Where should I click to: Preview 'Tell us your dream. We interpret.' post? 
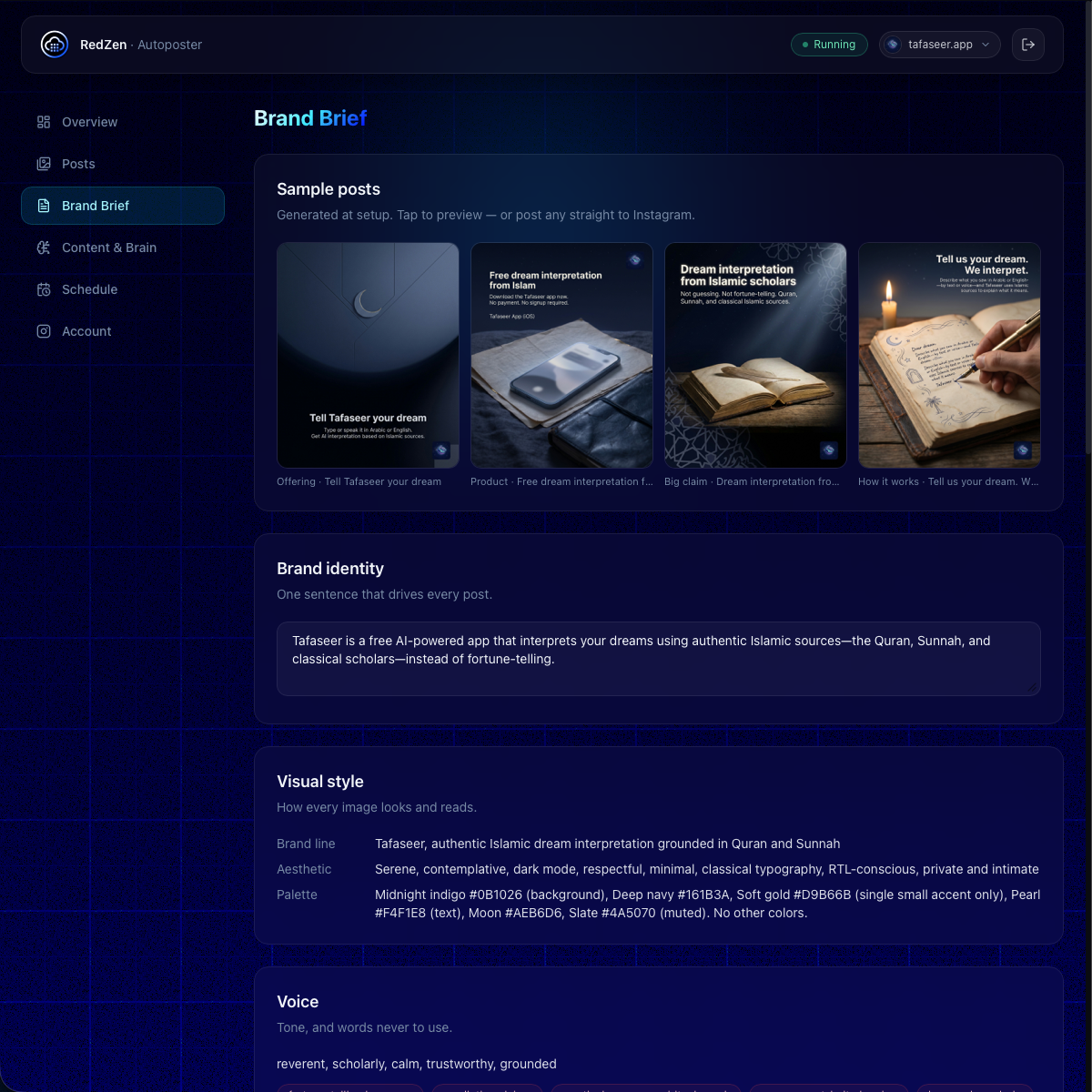[x=949, y=355]
